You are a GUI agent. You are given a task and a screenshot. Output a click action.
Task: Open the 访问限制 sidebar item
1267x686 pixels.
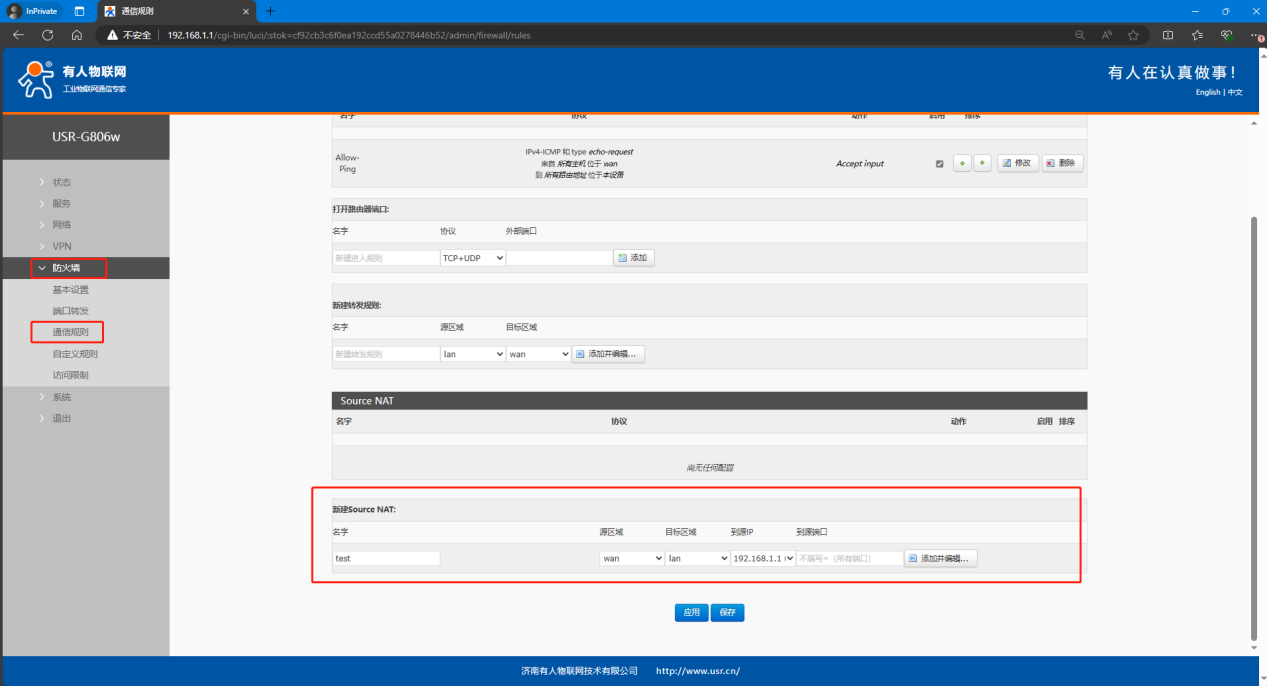click(71, 375)
